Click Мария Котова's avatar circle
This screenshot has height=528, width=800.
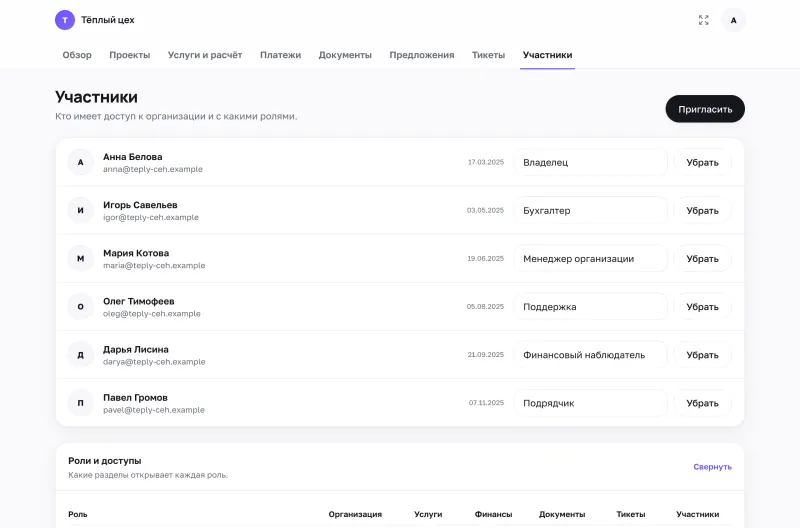[x=81, y=259]
